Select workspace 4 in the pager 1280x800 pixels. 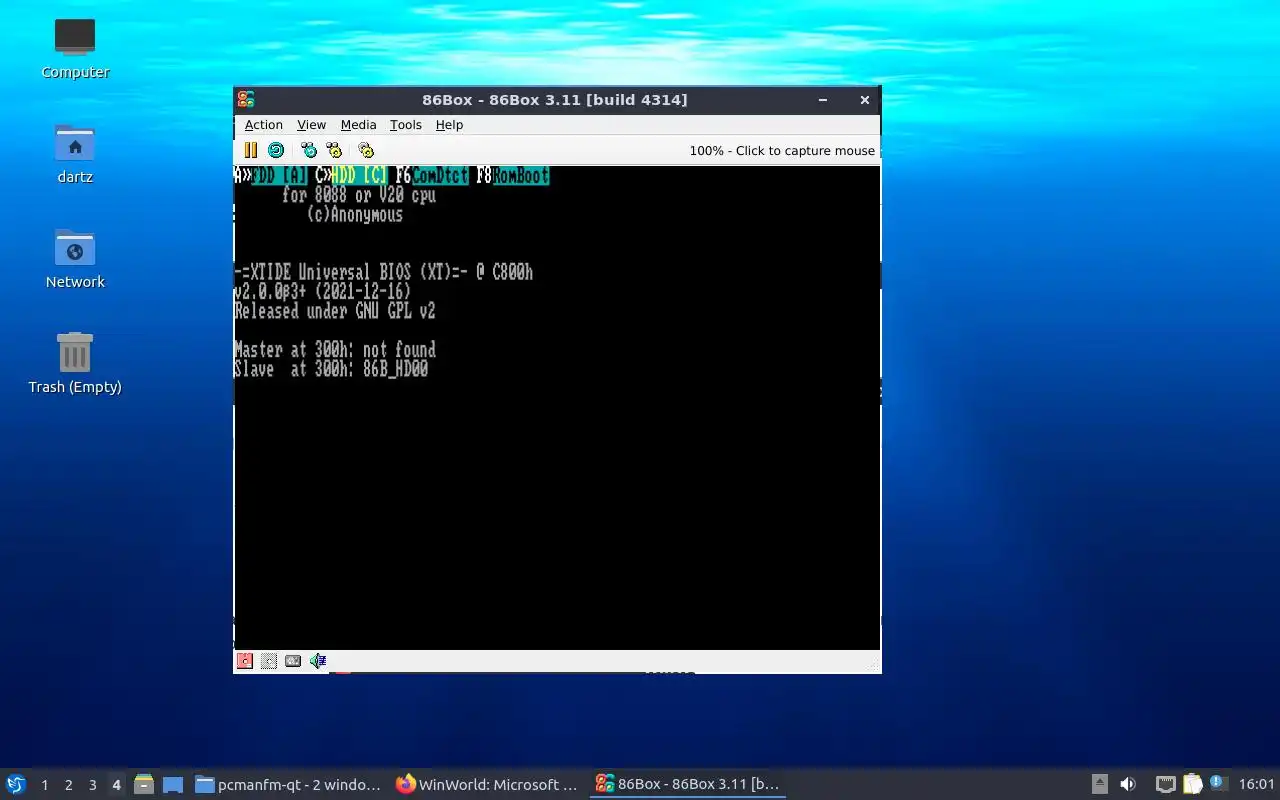point(117,785)
